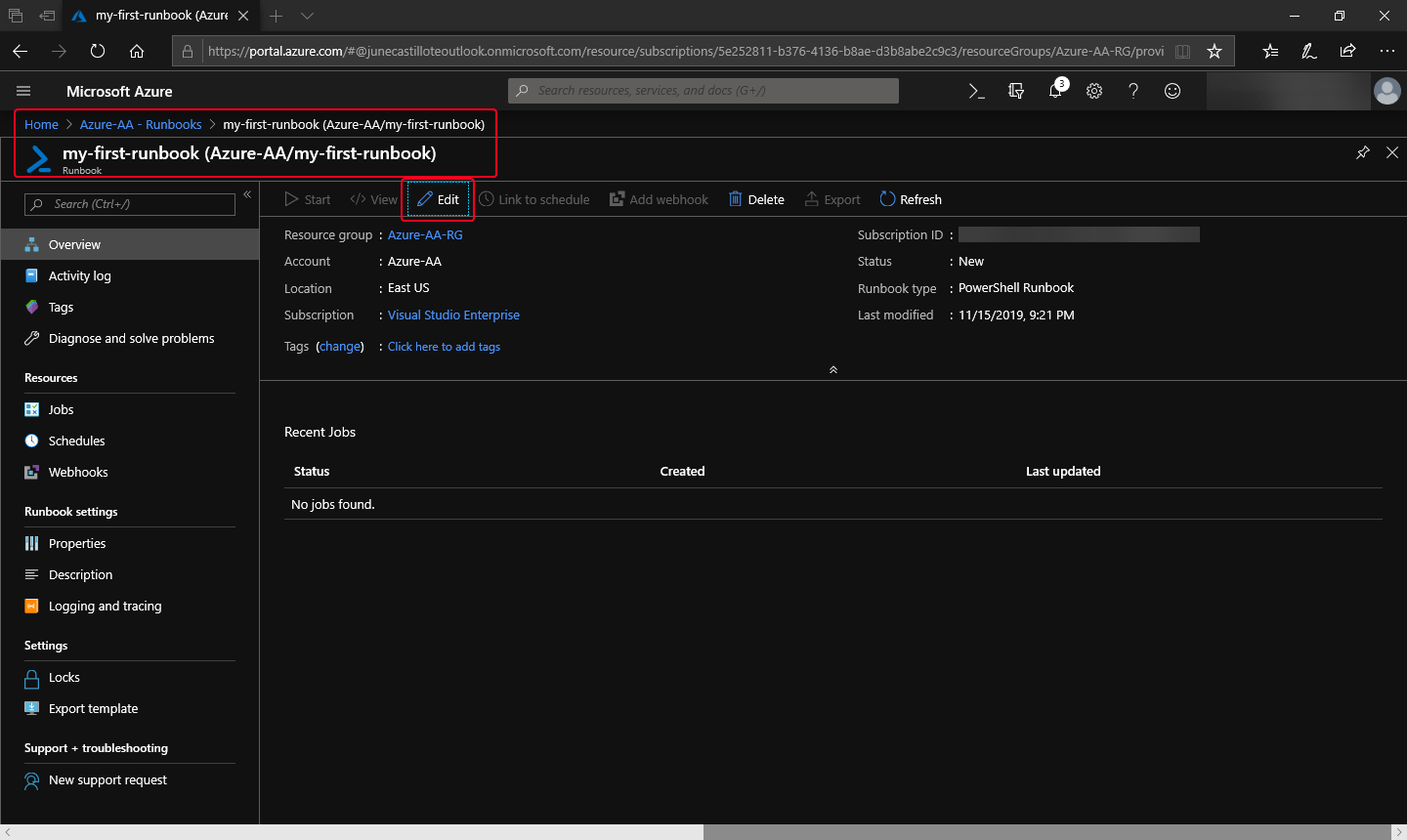This screenshot has width=1407, height=840.
Task: Collapse the essentials section chevron
Action: tap(832, 369)
